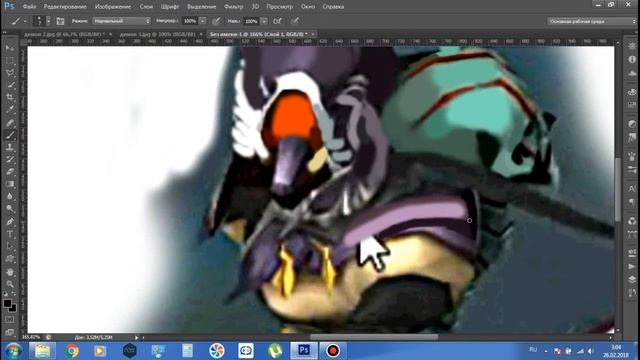Open the Character panel icon
Image resolution: width=640 pixels, height=360 pixels.
click(x=632, y=189)
